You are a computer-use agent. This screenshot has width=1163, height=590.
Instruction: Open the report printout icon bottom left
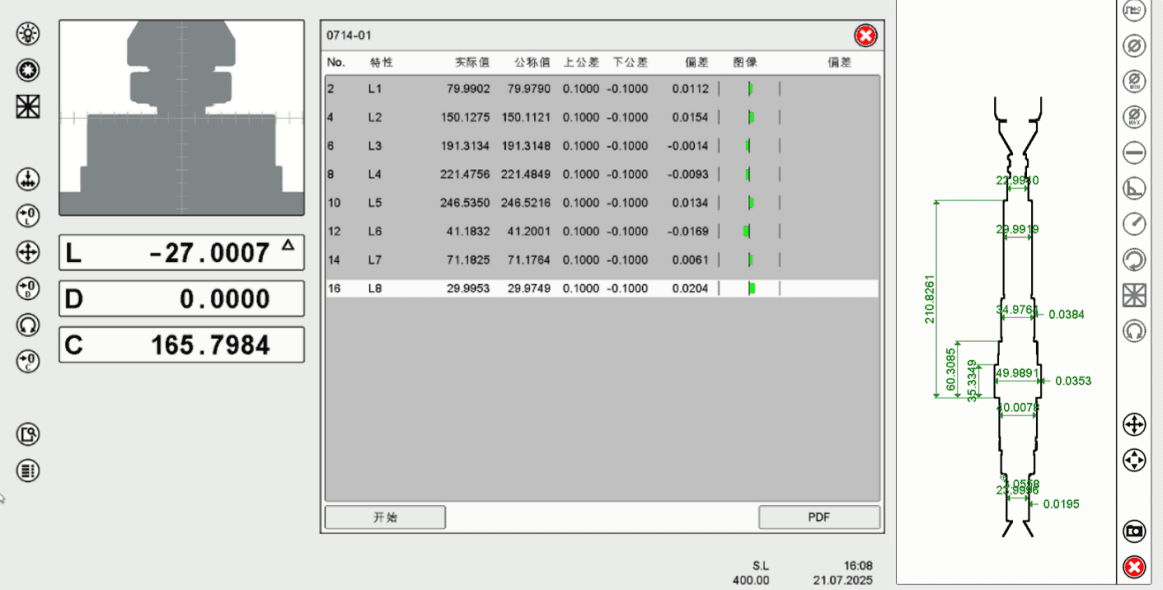(x=27, y=433)
